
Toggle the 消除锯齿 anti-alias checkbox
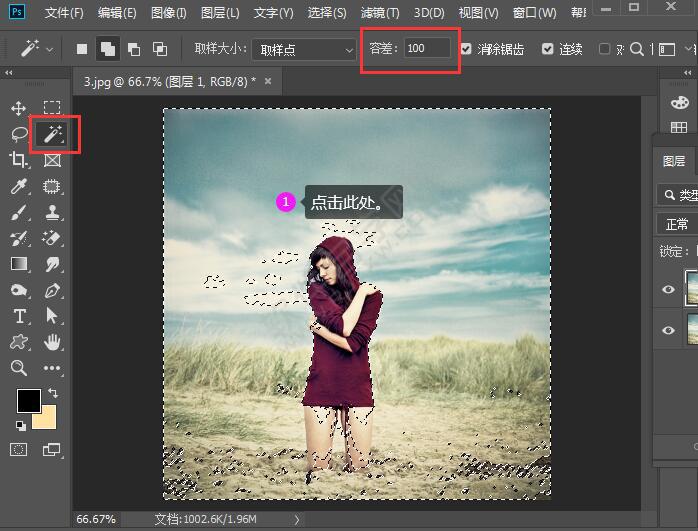pyautogui.click(x=467, y=49)
